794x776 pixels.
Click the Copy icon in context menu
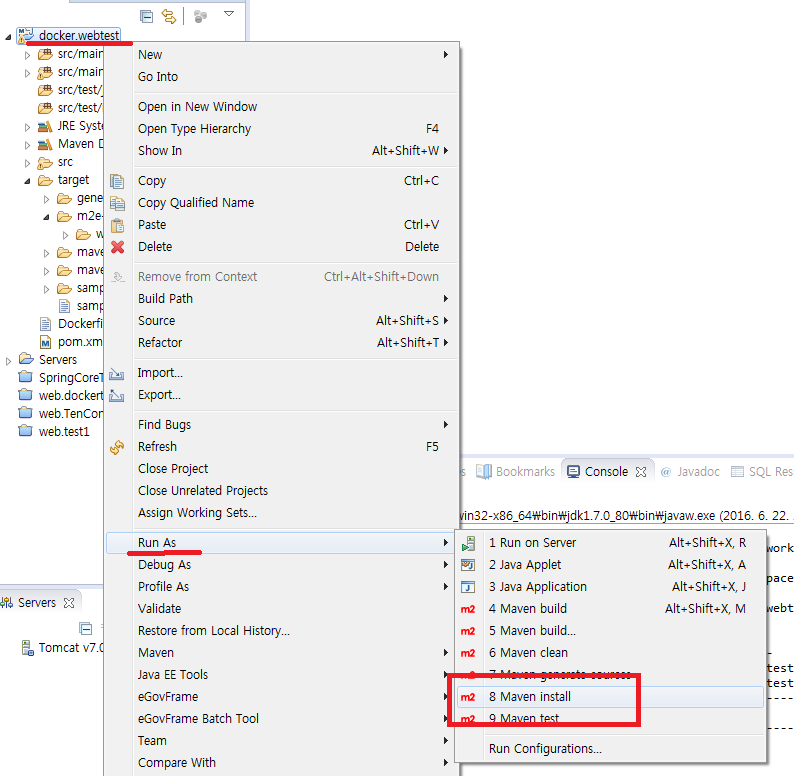[117, 181]
